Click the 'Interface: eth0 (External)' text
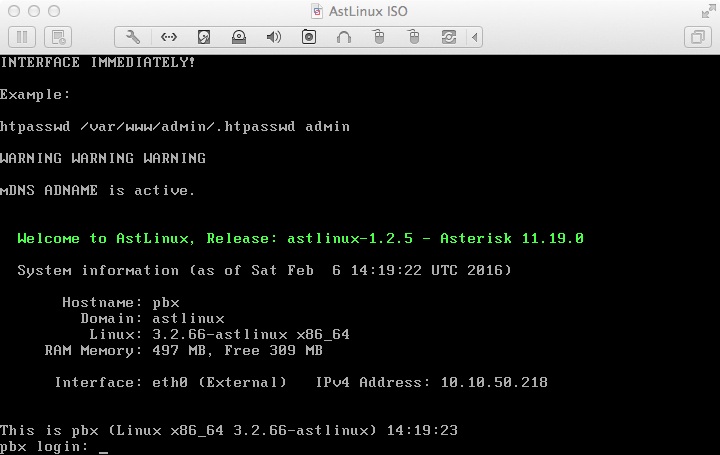The height and width of the screenshot is (455, 720). pyautogui.click(x=170, y=382)
